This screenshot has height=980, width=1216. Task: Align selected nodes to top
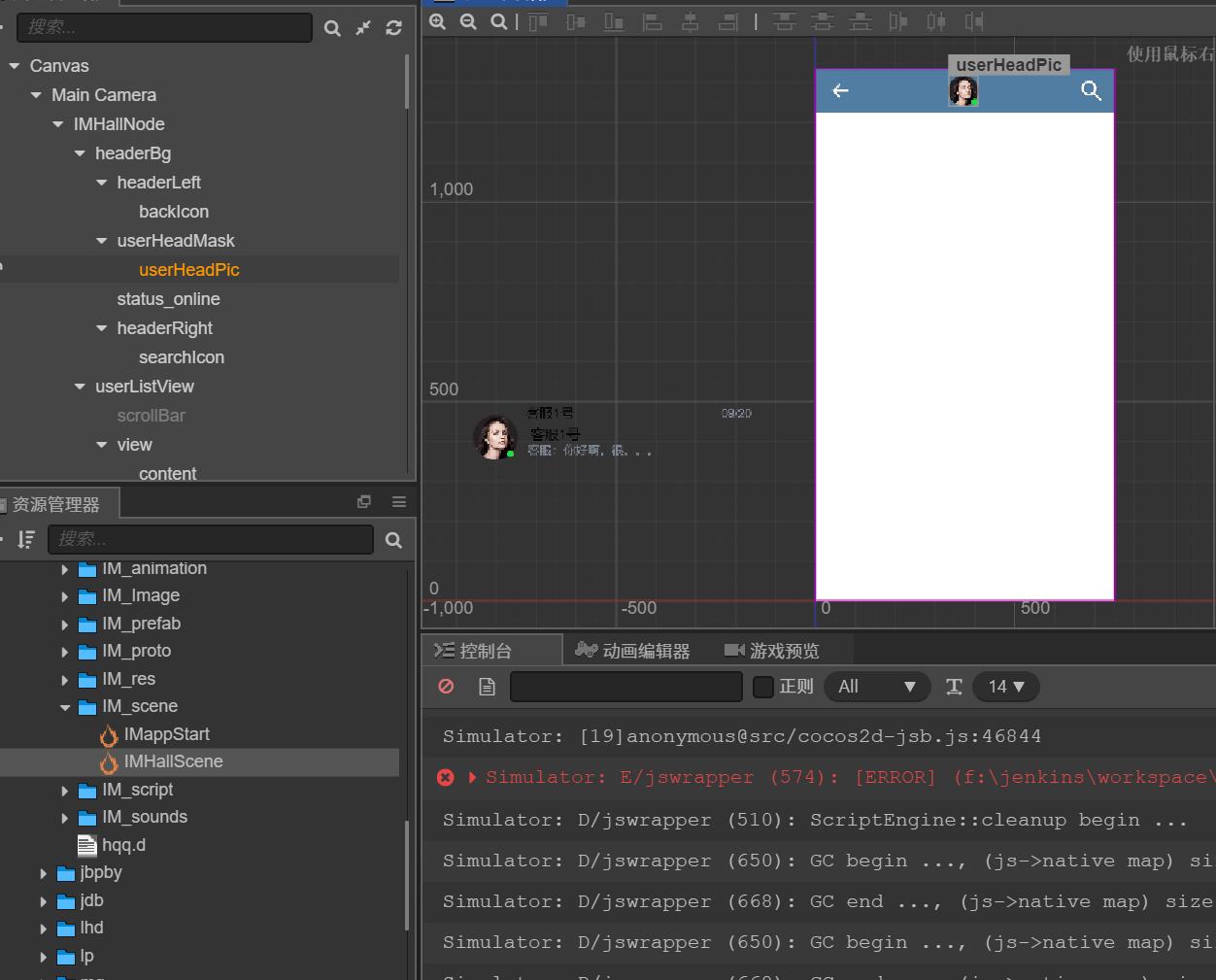[538, 21]
